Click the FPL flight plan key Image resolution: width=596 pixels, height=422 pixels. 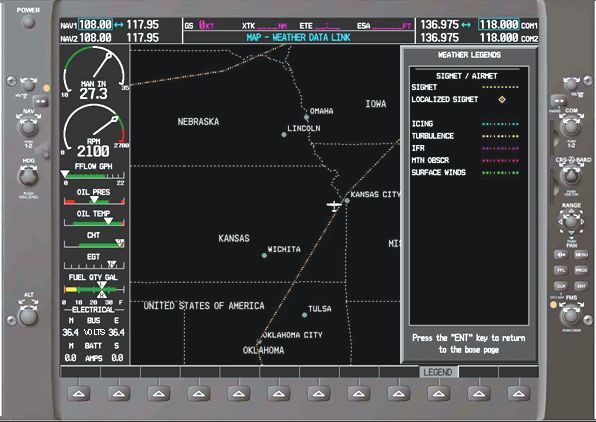coord(561,270)
